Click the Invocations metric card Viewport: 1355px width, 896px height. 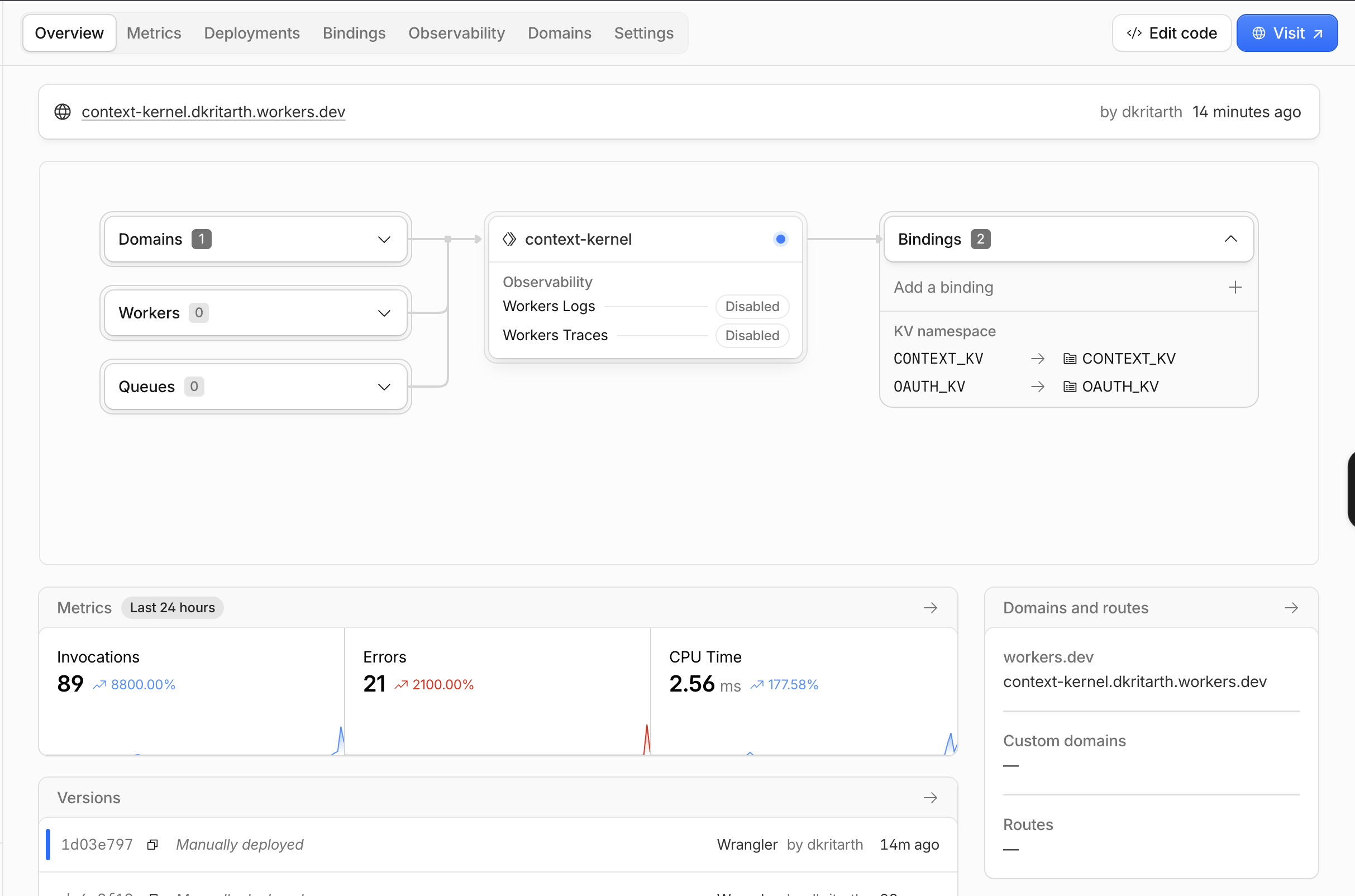tap(192, 692)
